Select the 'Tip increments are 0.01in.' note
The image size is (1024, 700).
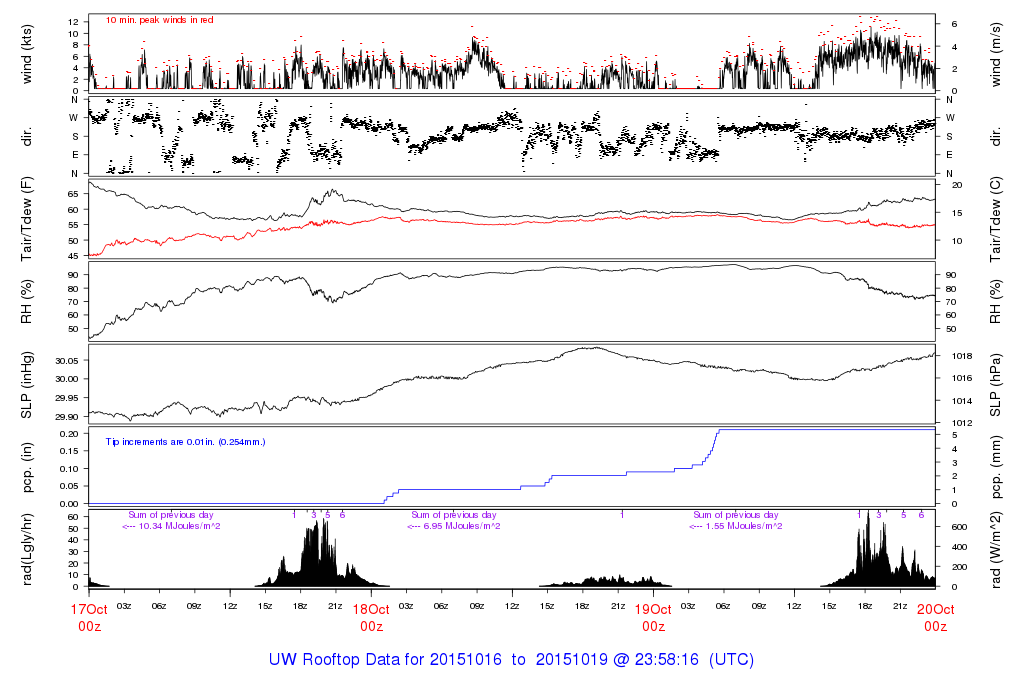[185, 441]
